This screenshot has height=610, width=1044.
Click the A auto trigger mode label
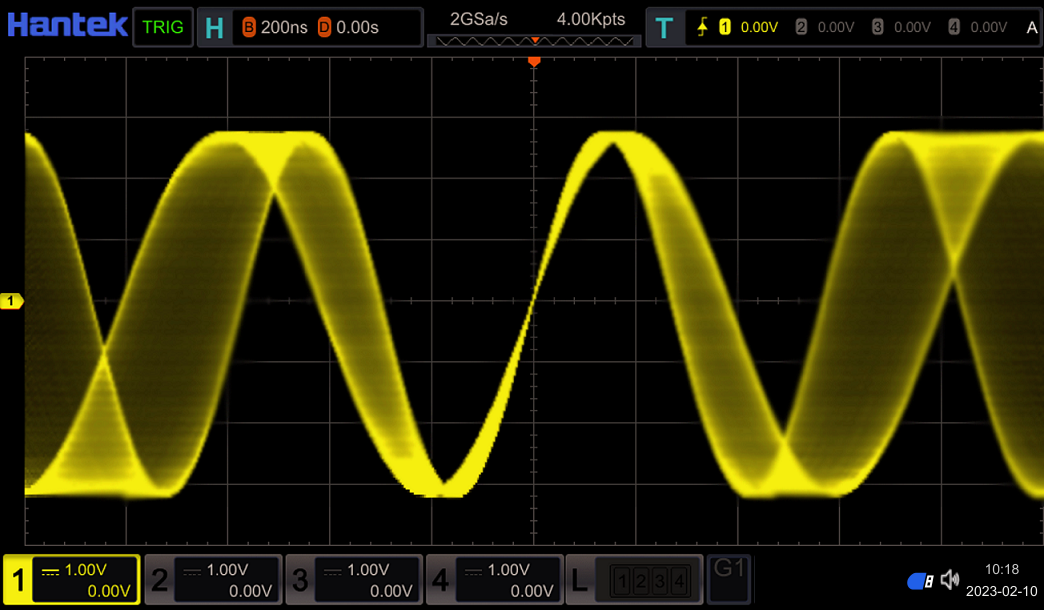[x=1032, y=27]
